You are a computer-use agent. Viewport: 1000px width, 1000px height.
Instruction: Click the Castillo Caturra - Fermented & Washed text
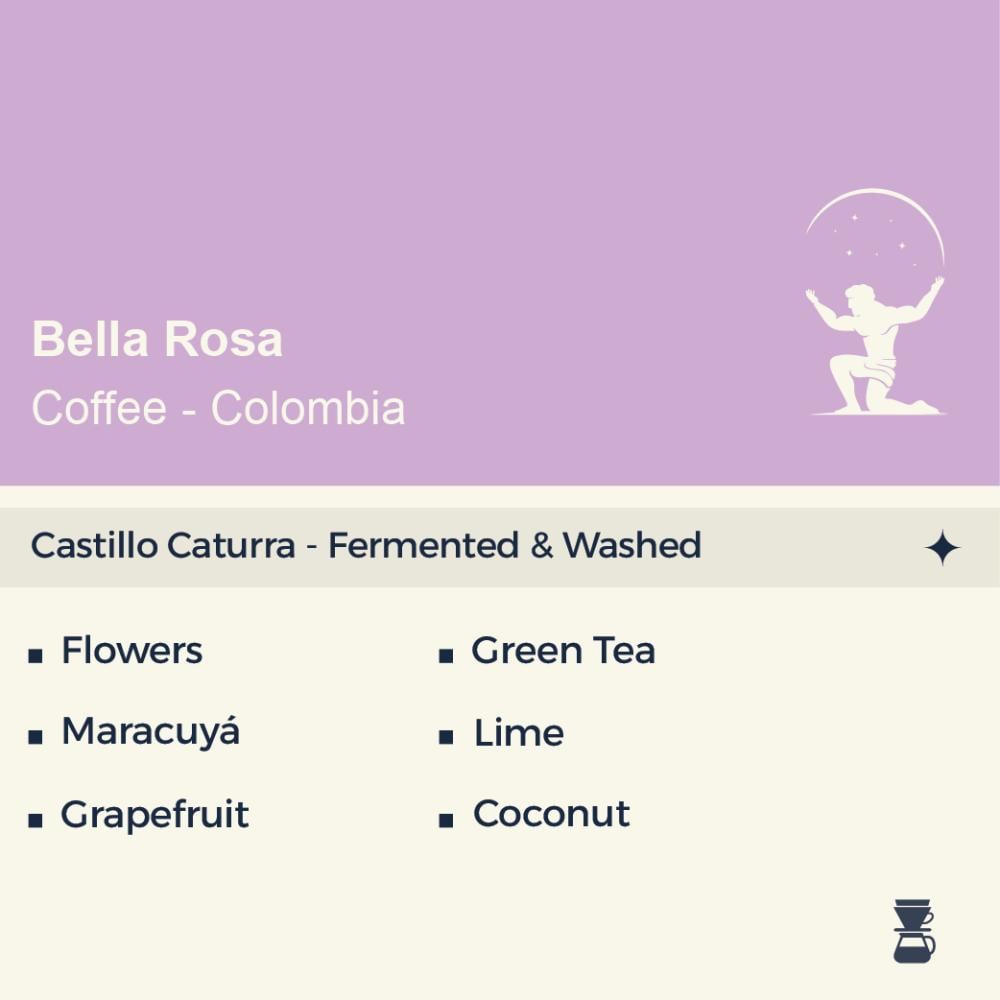tap(366, 546)
